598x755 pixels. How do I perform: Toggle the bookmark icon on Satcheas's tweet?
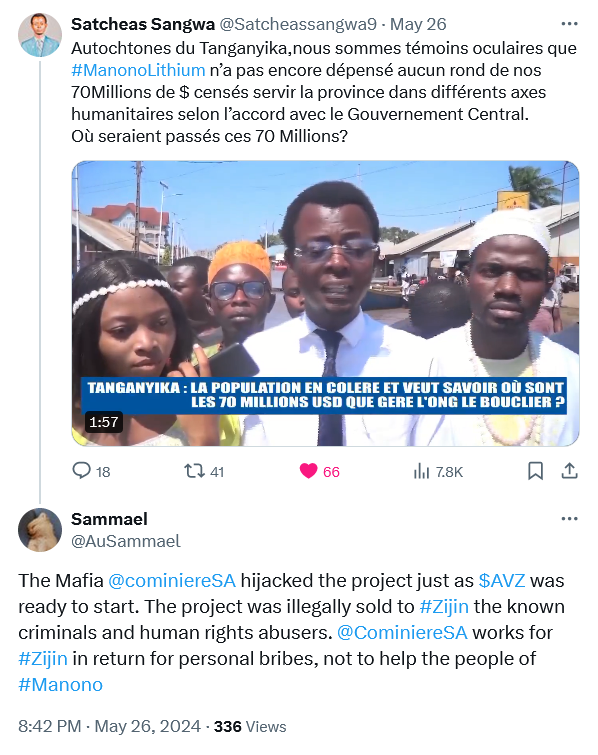535,471
